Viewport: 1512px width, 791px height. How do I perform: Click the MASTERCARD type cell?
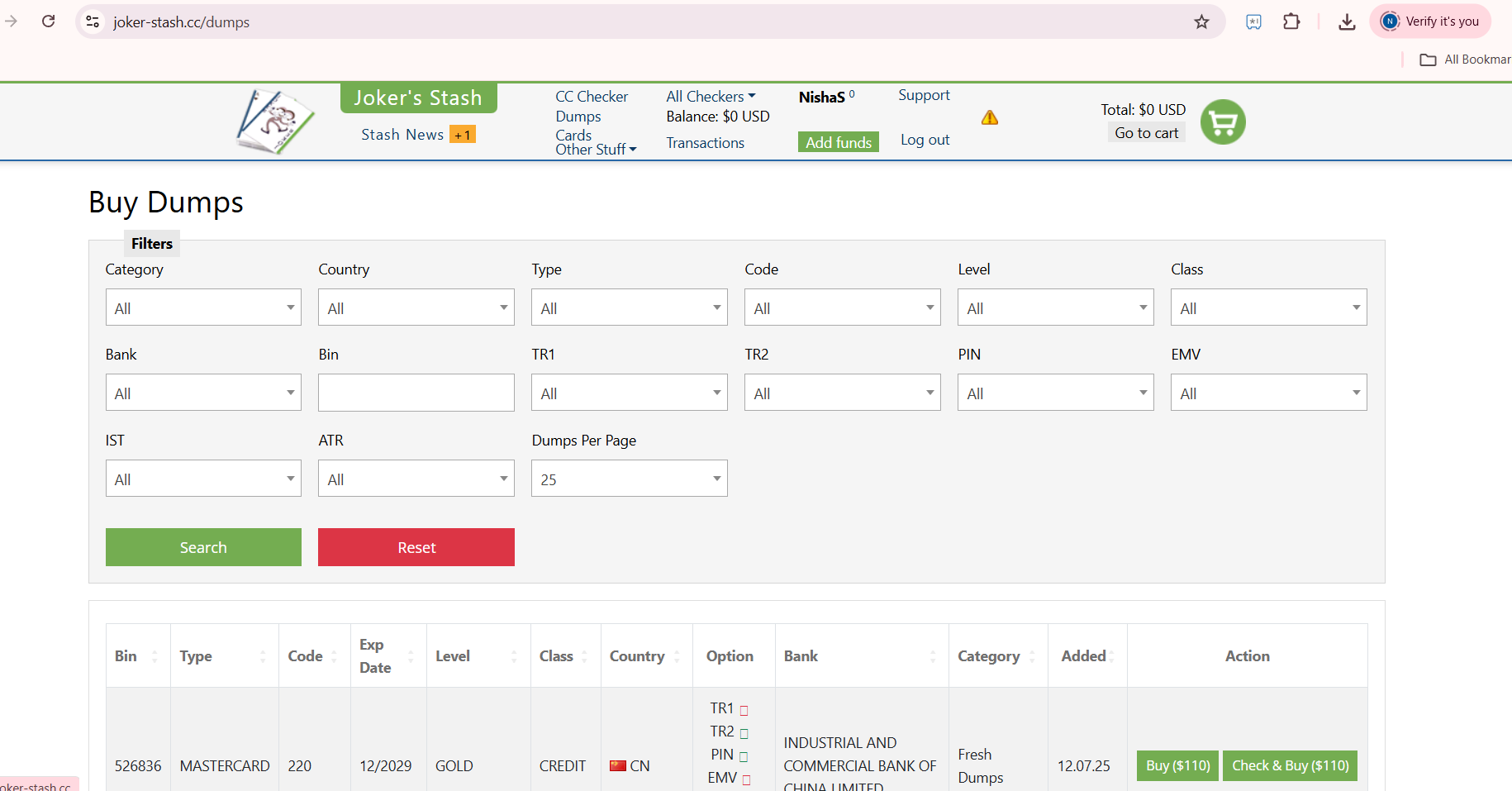[225, 766]
